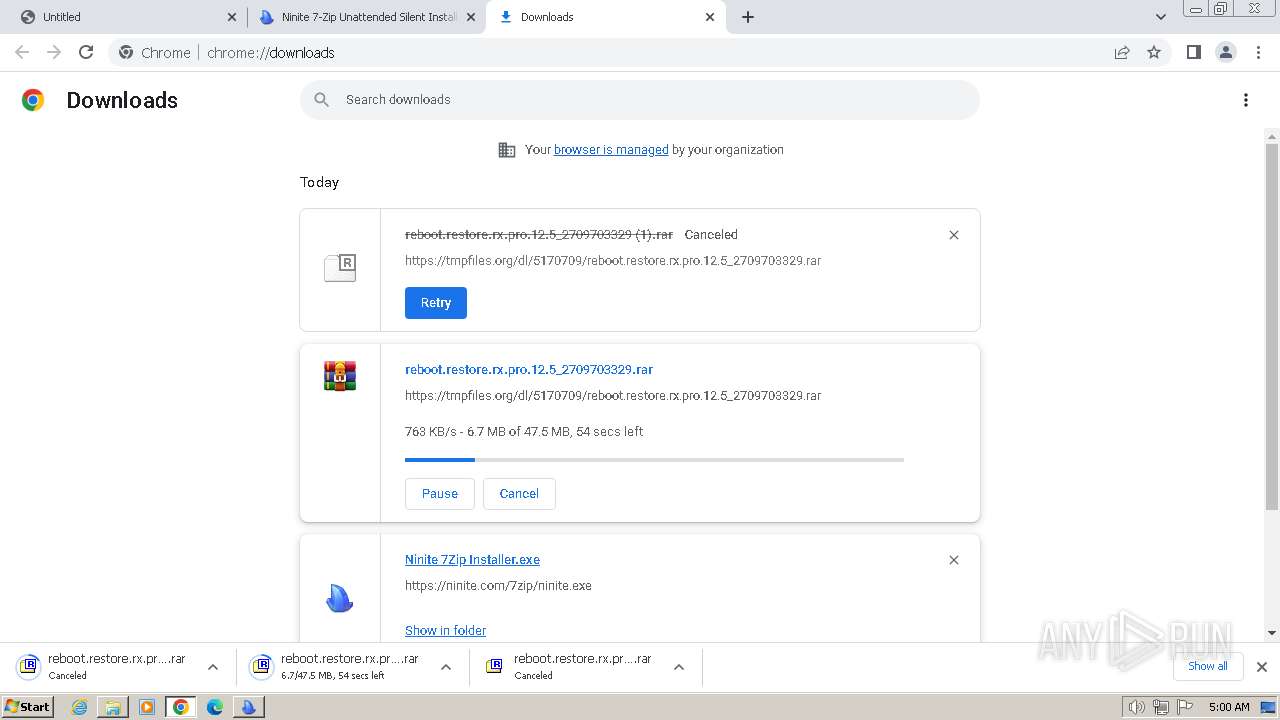The height and width of the screenshot is (720, 1280).
Task: Open a new tab with the plus button
Action: 748,17
